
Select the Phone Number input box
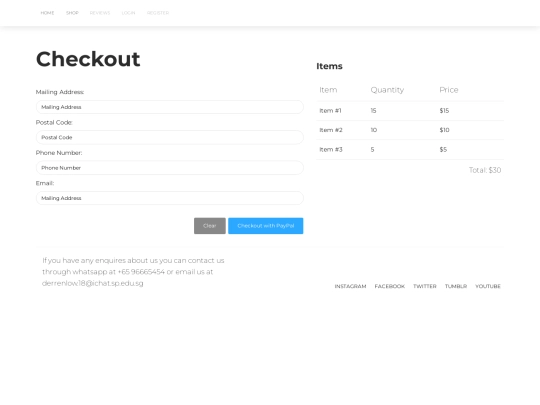pos(169,168)
